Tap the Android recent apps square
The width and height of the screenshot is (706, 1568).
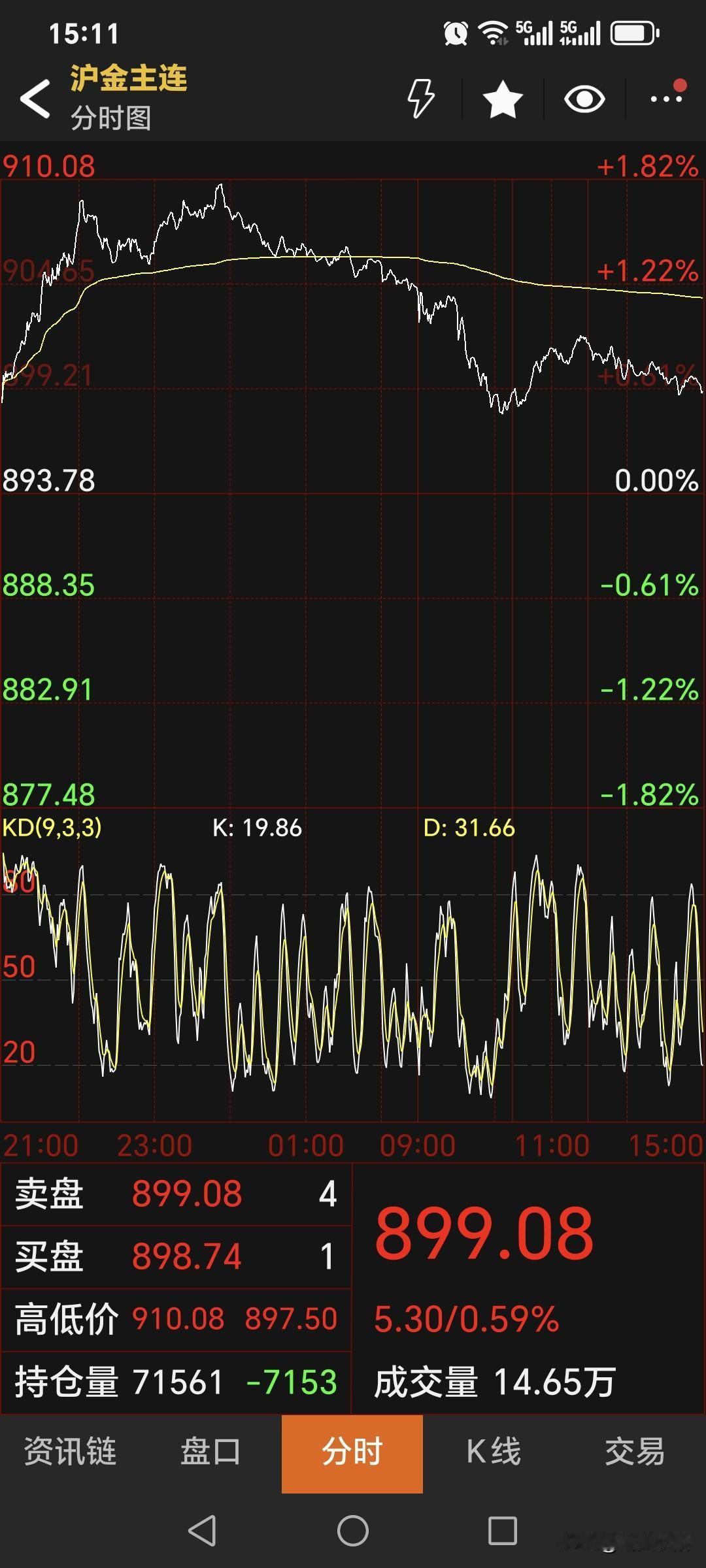pos(503,1530)
